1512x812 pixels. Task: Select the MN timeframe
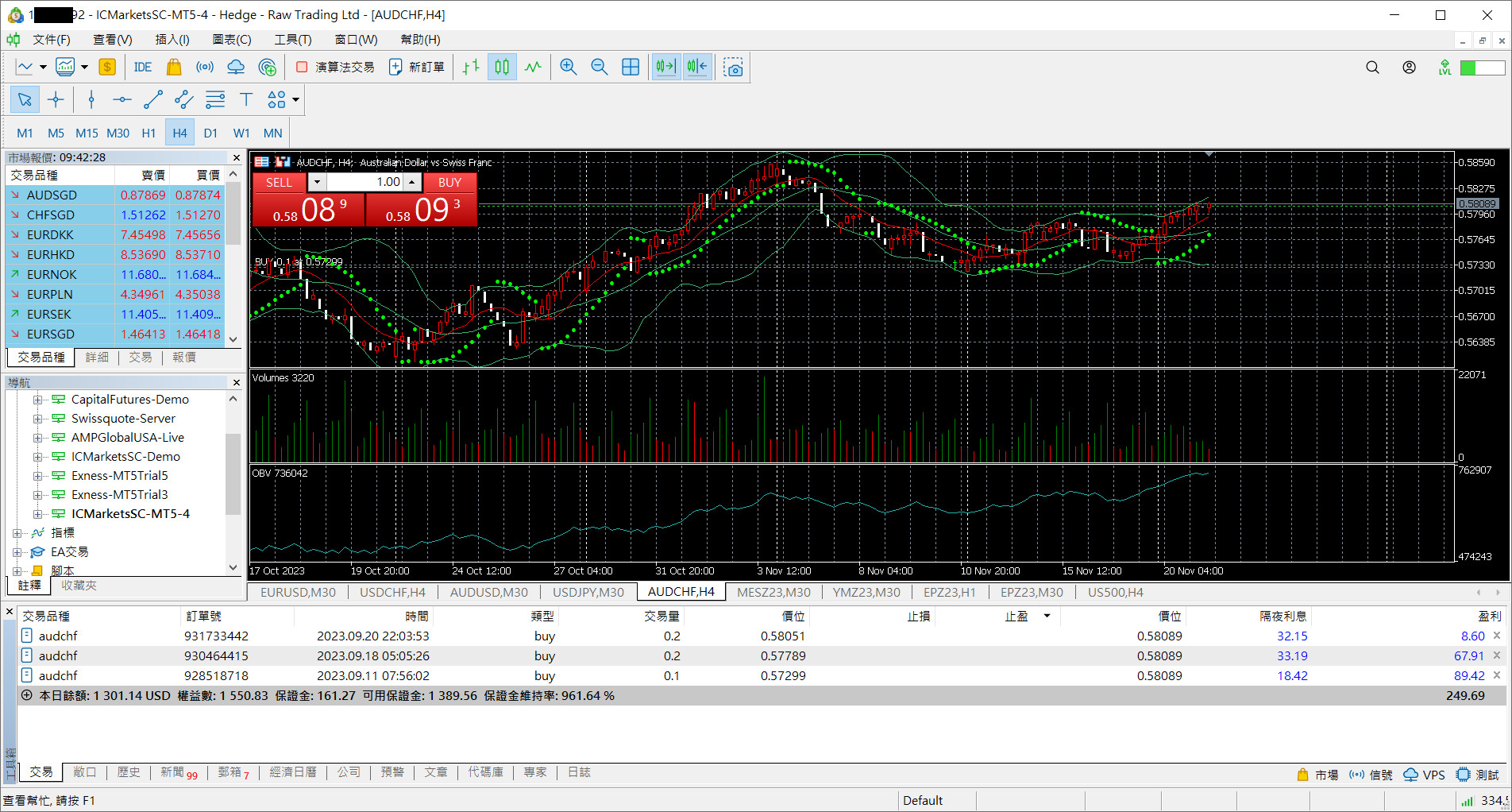(x=272, y=133)
